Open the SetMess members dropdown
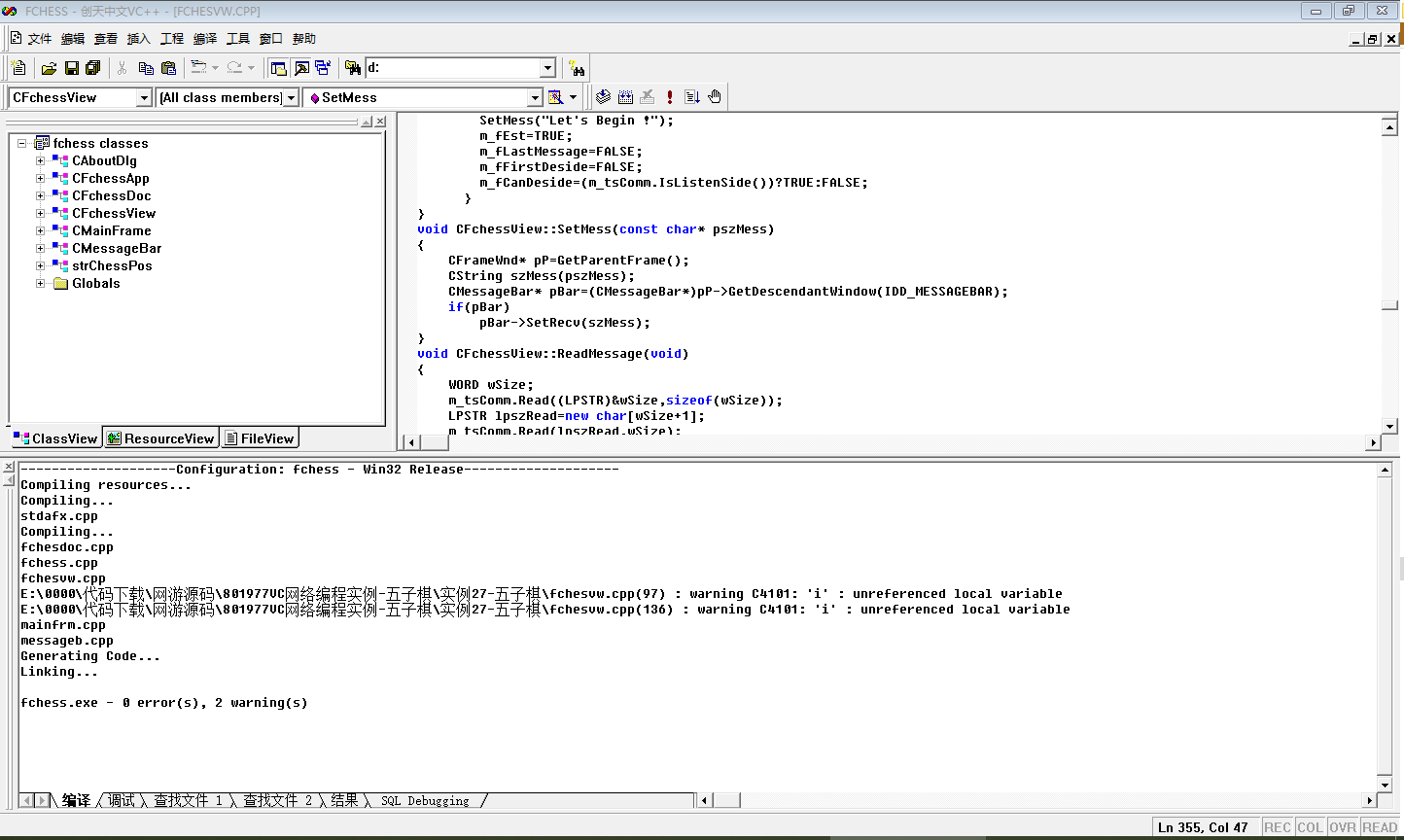 (535, 97)
